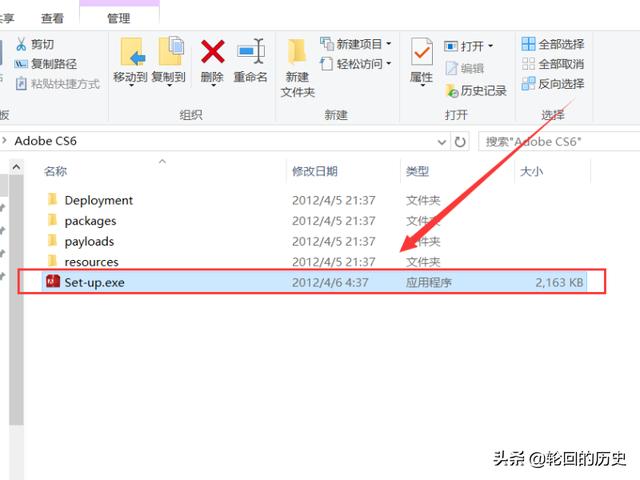Click the Edit (编辑) ribbon icon
Image resolution: width=640 pixels, height=480 pixels.
point(451,68)
